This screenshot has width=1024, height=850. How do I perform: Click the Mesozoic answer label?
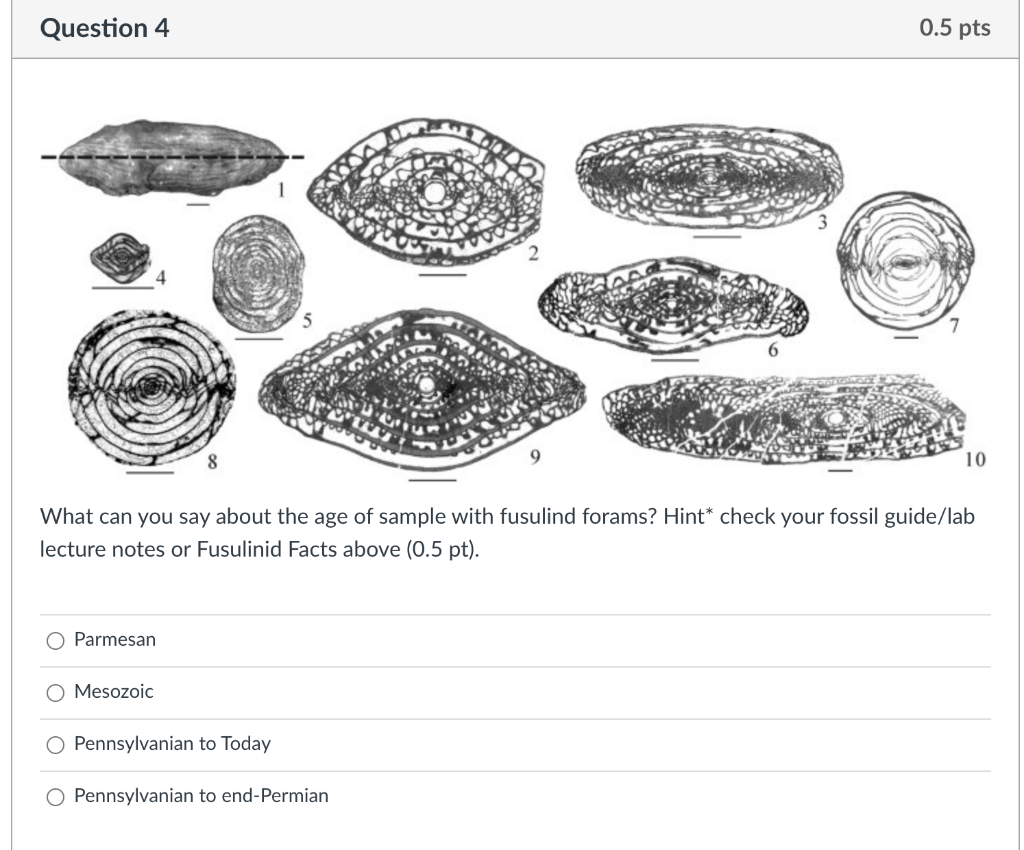click(114, 691)
